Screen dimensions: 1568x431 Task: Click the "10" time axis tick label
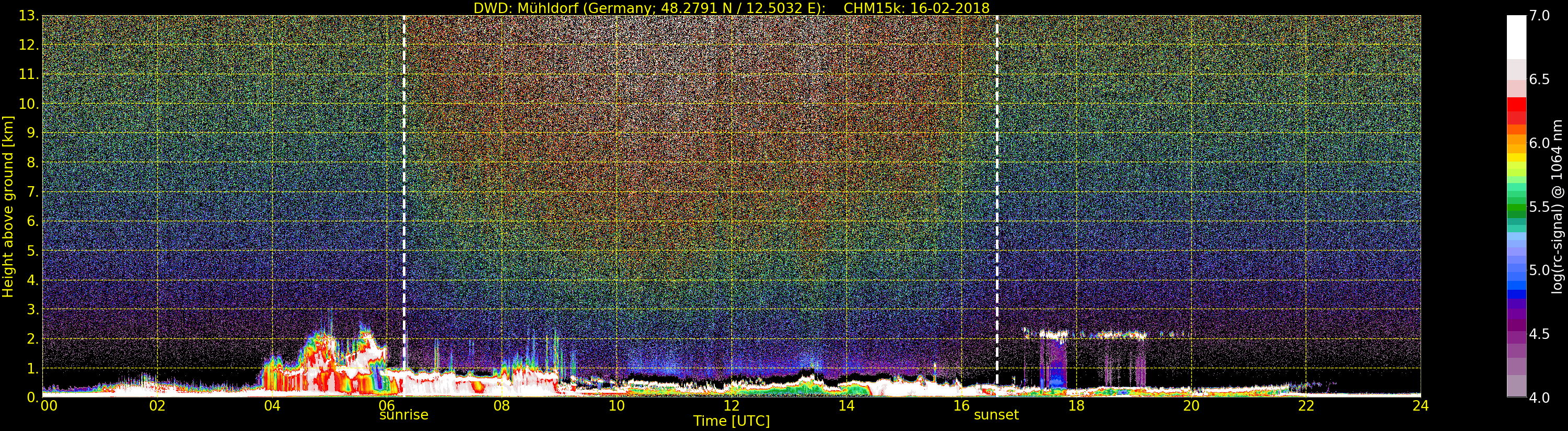coord(617,405)
